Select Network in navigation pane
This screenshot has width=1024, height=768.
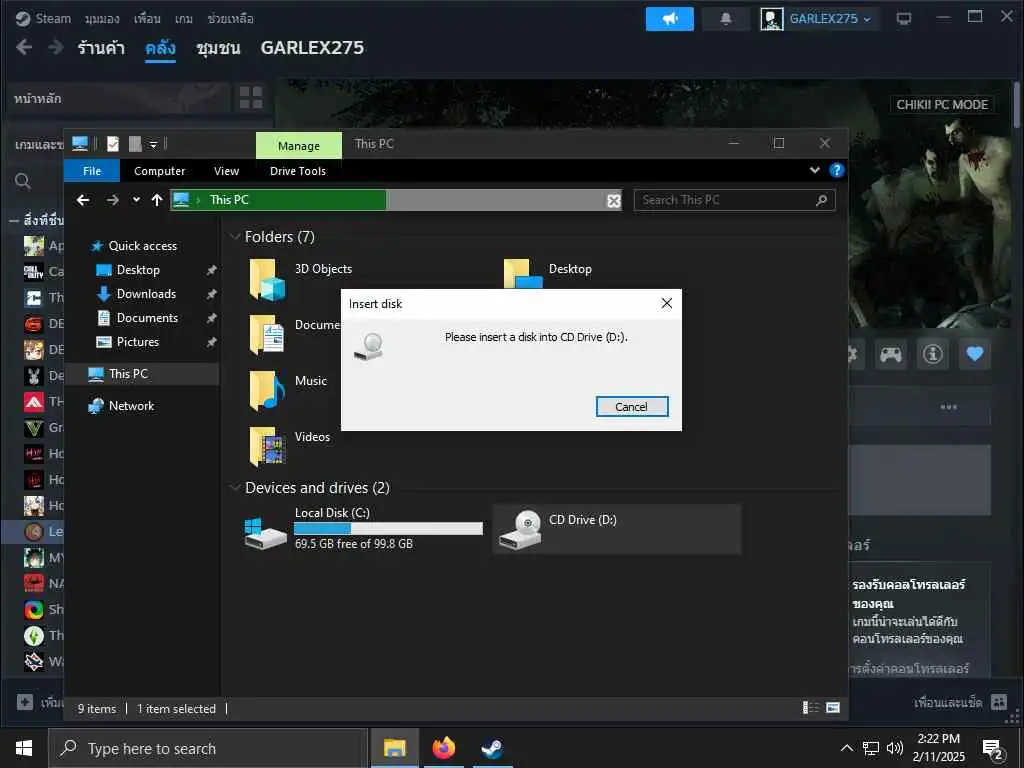click(x=131, y=406)
